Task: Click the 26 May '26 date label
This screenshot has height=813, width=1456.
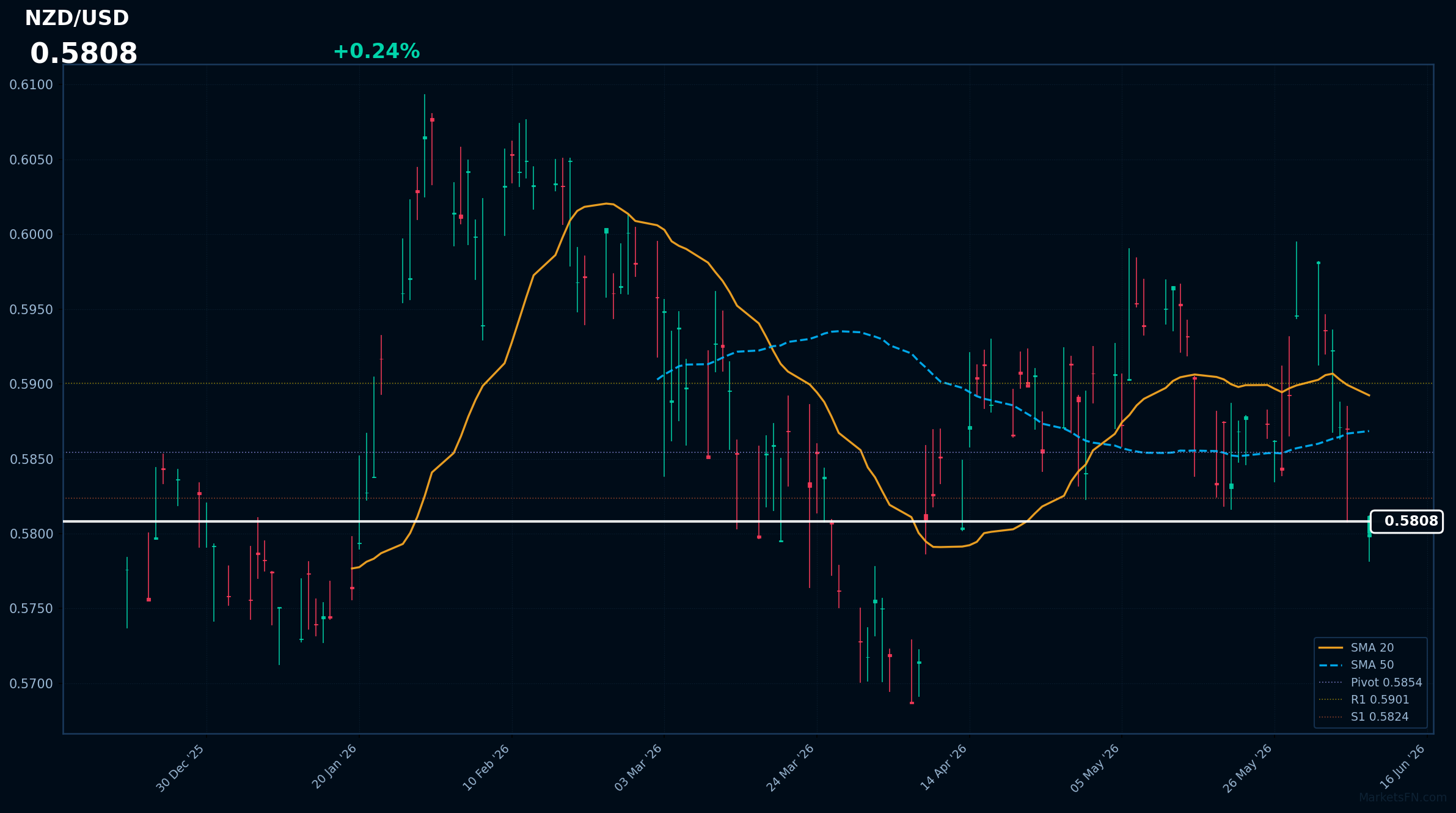Action: [x=1248, y=768]
